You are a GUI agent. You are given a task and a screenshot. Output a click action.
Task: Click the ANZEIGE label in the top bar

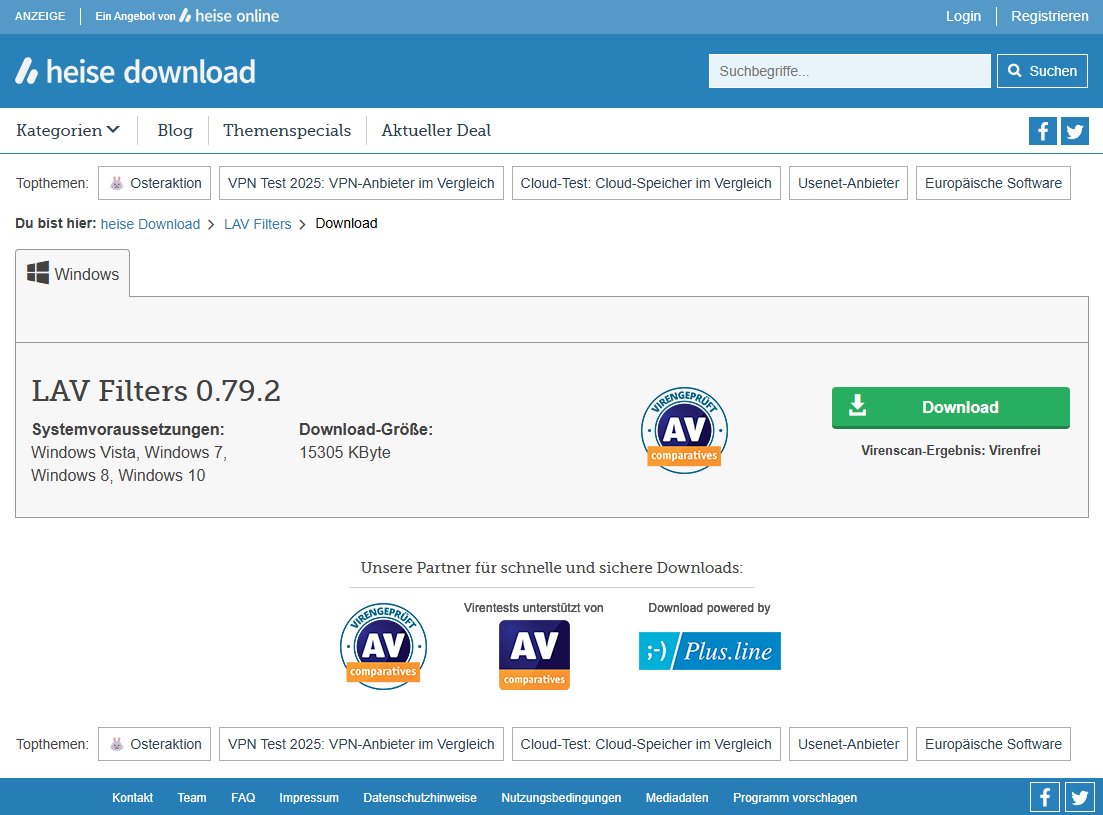pyautogui.click(x=40, y=16)
